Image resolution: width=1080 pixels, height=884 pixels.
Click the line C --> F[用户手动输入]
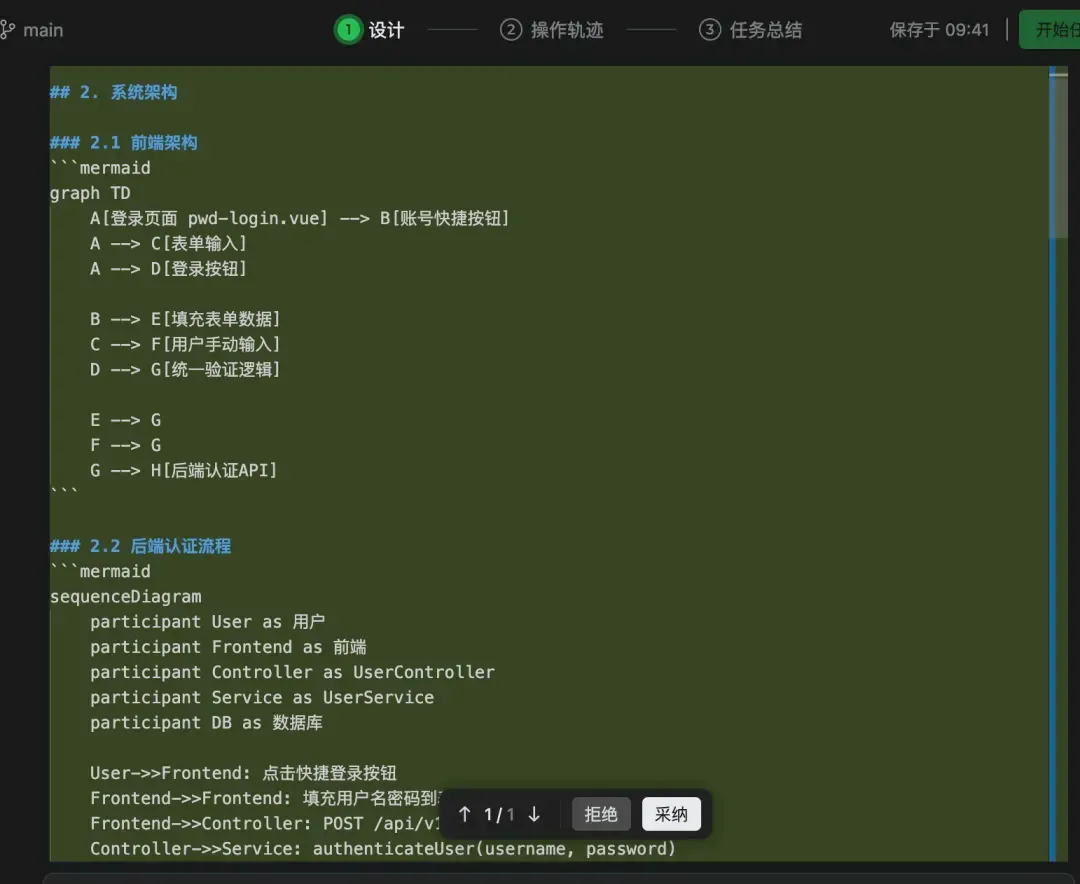point(185,345)
